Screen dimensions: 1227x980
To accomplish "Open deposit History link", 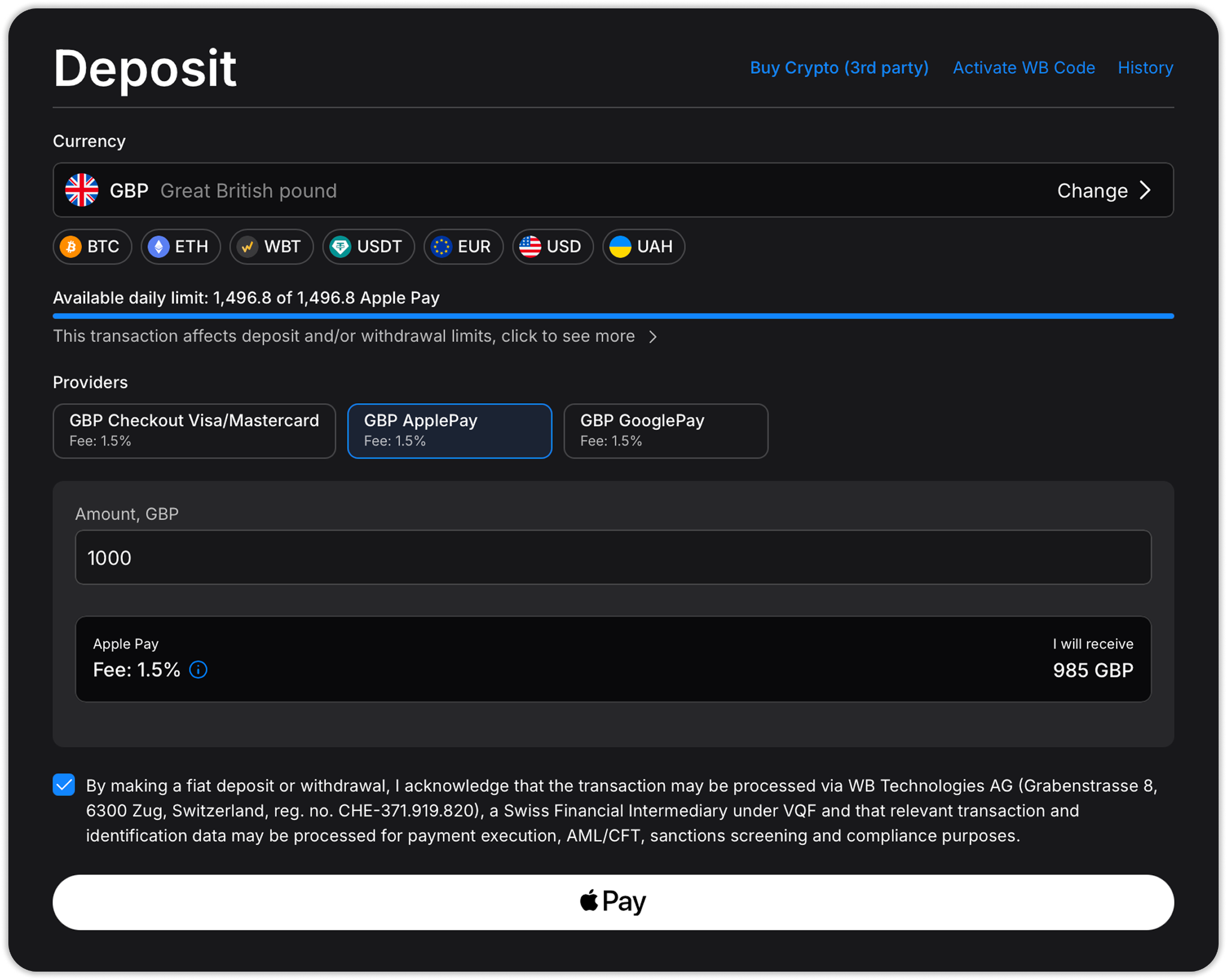I will [1146, 68].
